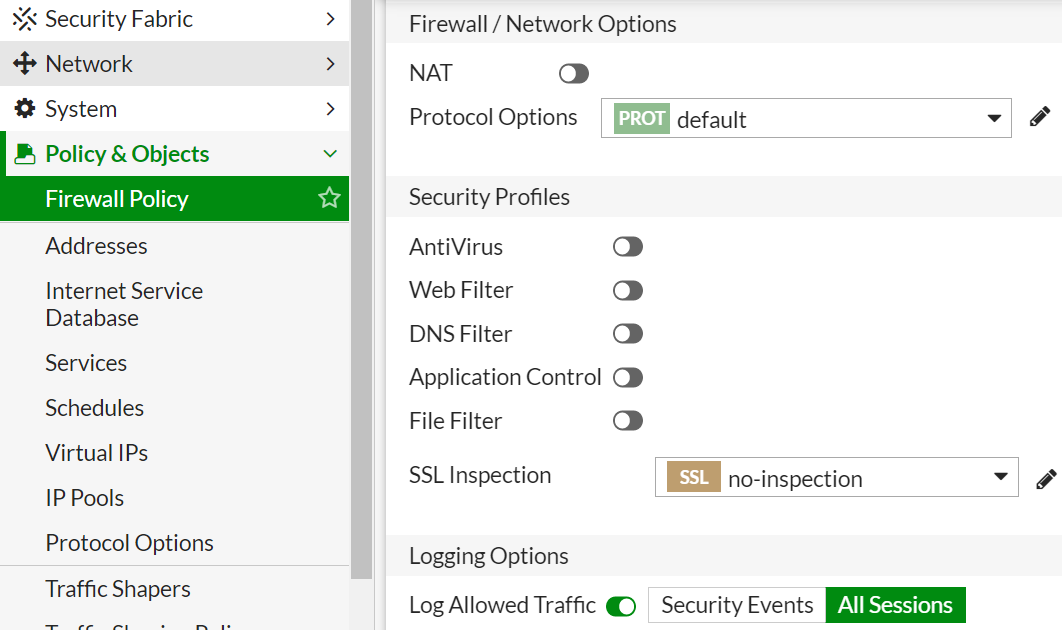This screenshot has width=1062, height=630.
Task: Click the sidebar vertical scrollbar
Action: [361, 300]
